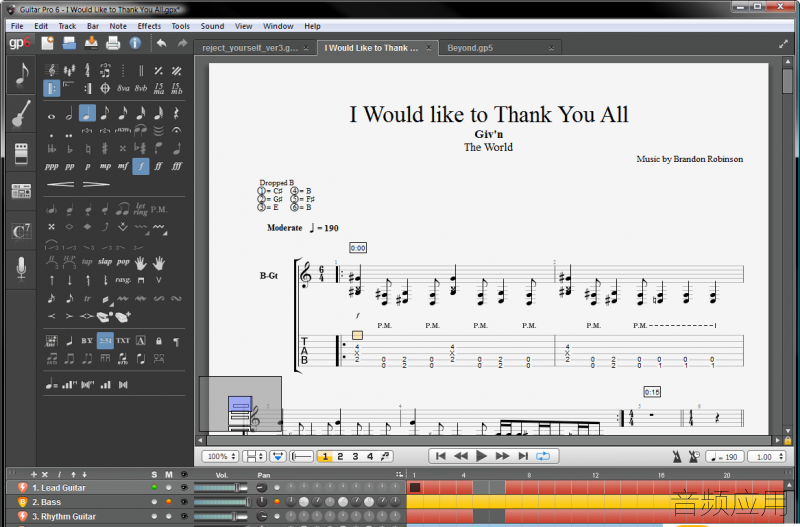
Task: Apply the palm mute P.M. effect
Action: (159, 209)
